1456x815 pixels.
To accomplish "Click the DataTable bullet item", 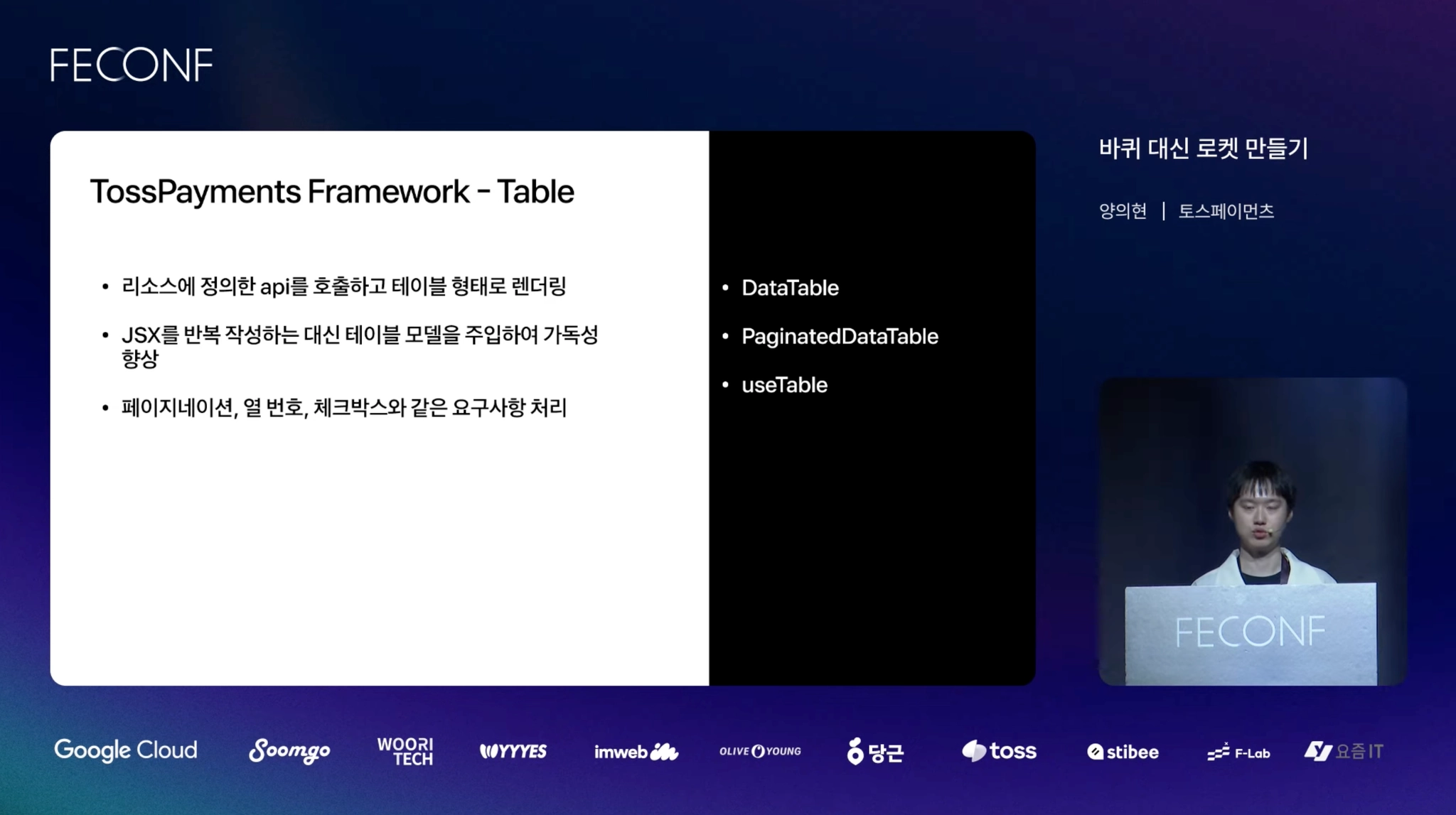I will (790, 288).
